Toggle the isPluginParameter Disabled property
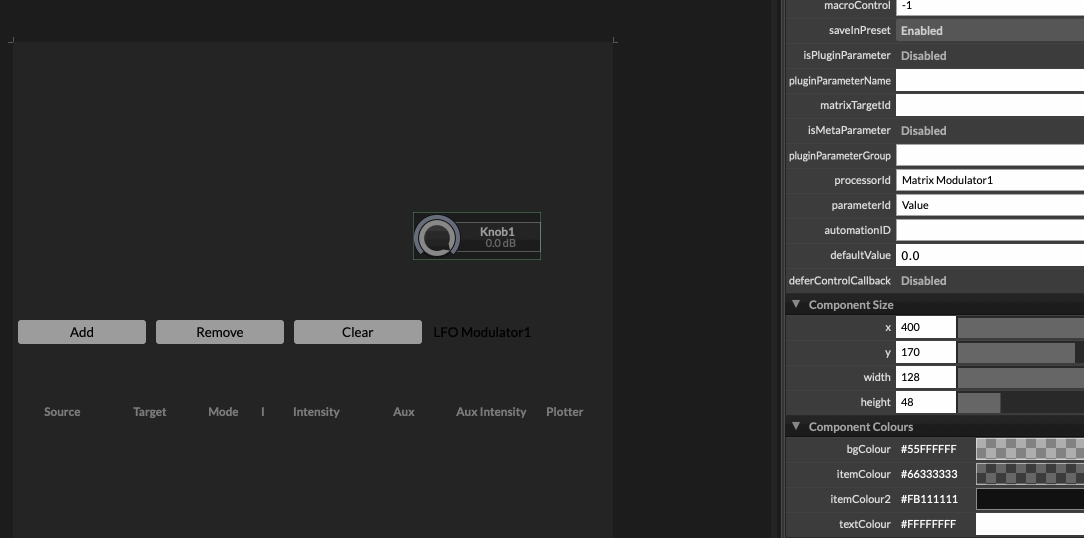The width and height of the screenshot is (1084, 538). pyautogui.click(x=989, y=56)
